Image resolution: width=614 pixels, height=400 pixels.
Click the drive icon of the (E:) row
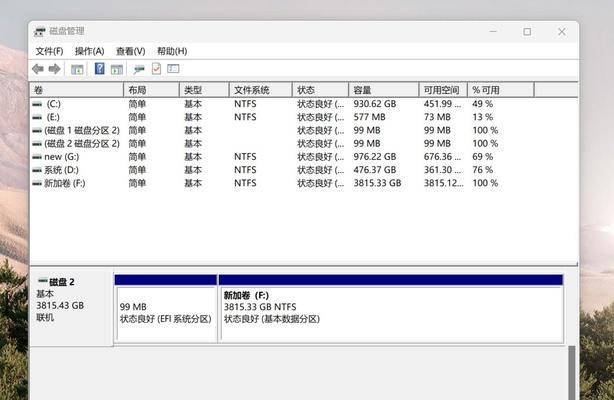tap(37, 118)
